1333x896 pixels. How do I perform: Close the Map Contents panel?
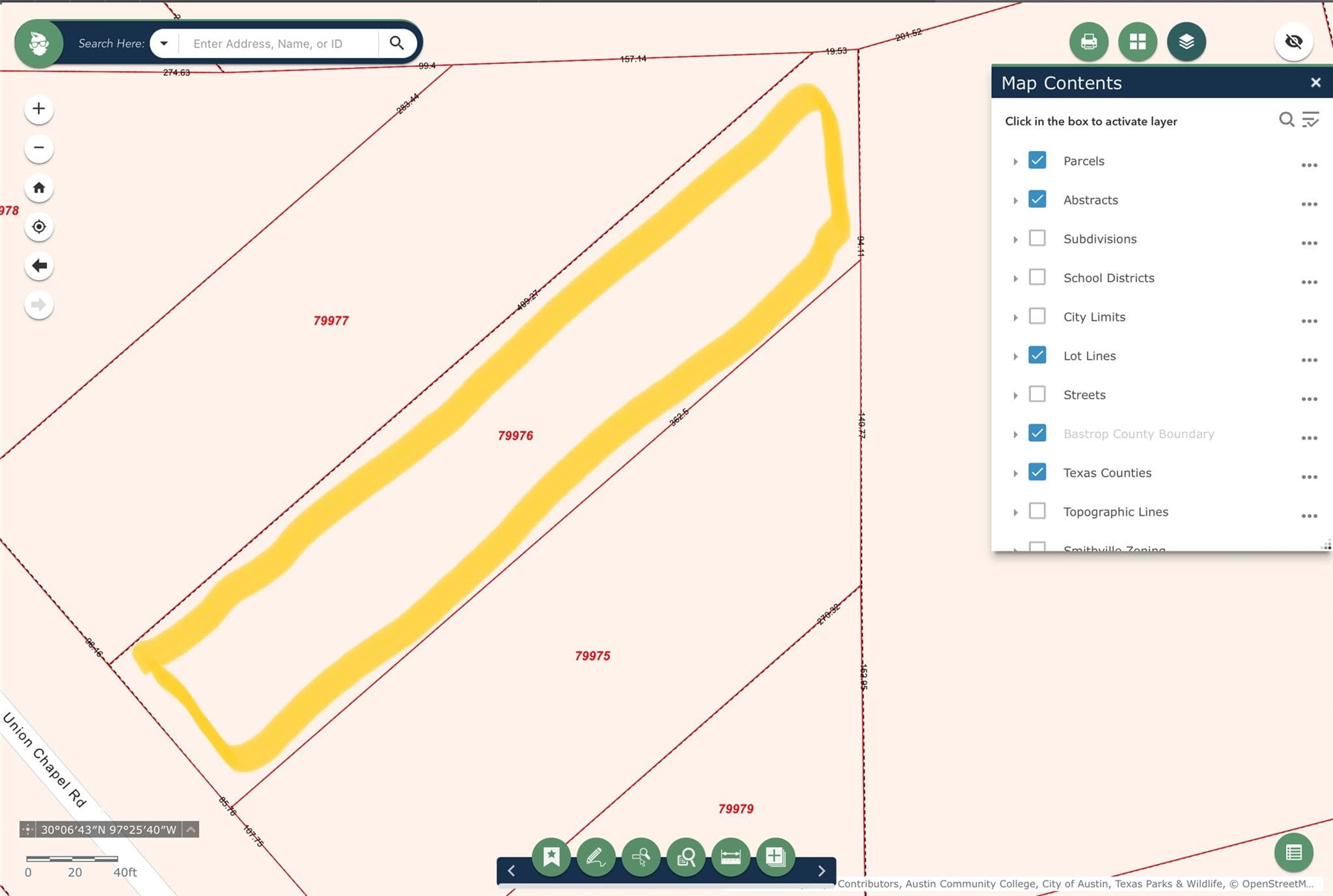tap(1315, 83)
